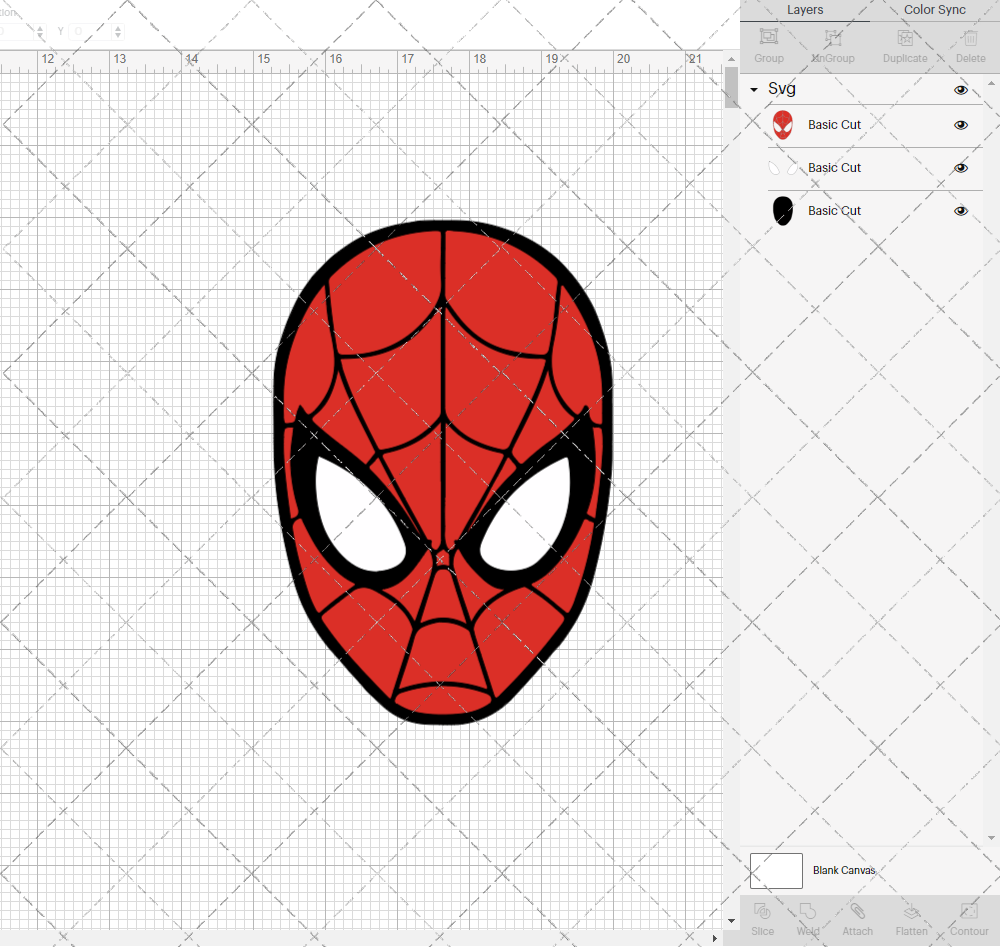Viewport: 1000px width, 947px height.
Task: Click the Delete trash icon
Action: click(x=970, y=38)
